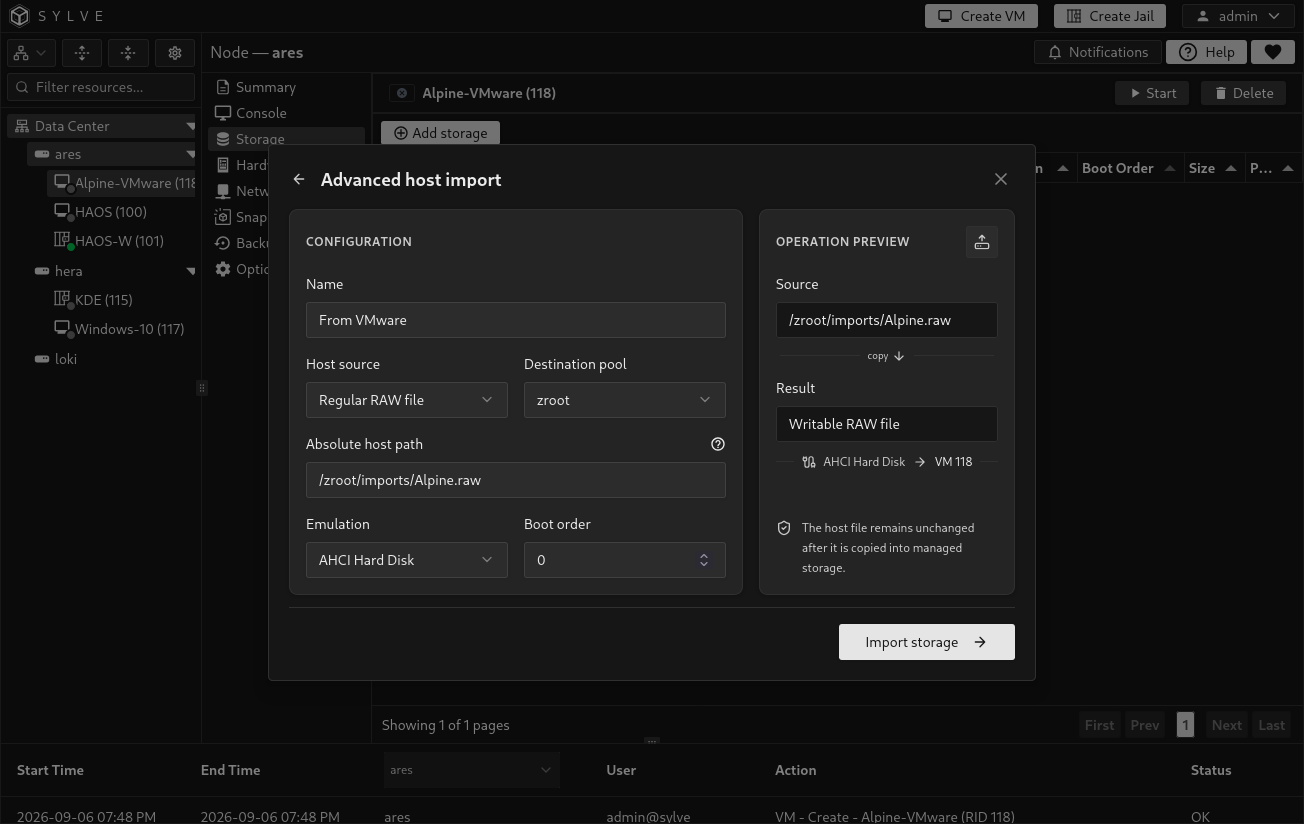The image size is (1304, 824).
Task: Edit the Name field From VMware
Action: point(516,320)
